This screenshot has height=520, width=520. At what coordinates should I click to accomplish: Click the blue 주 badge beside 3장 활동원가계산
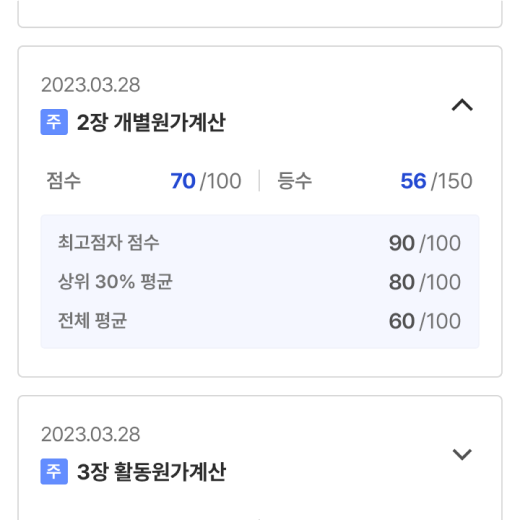click(x=54, y=471)
